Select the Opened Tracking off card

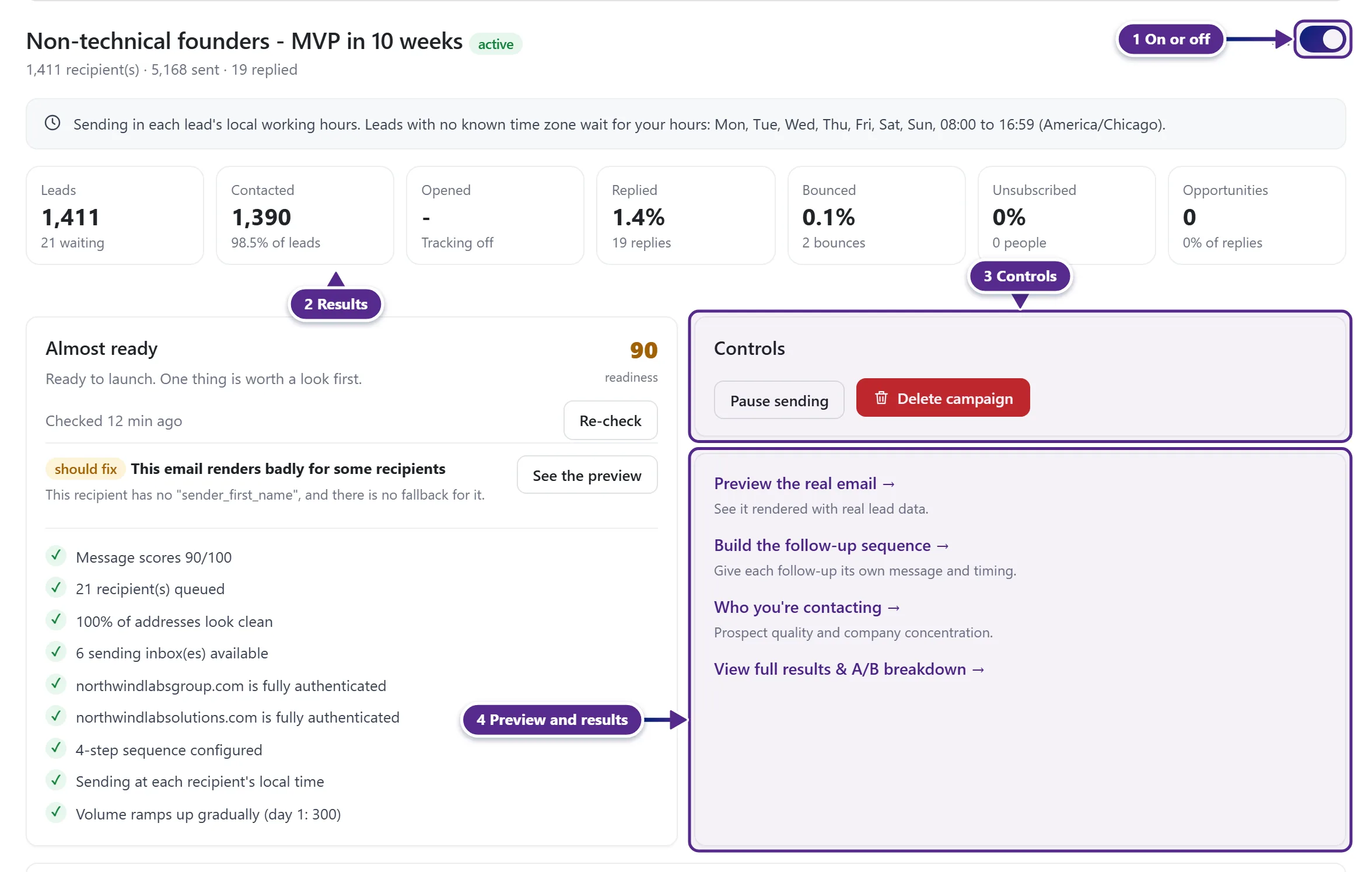click(495, 215)
